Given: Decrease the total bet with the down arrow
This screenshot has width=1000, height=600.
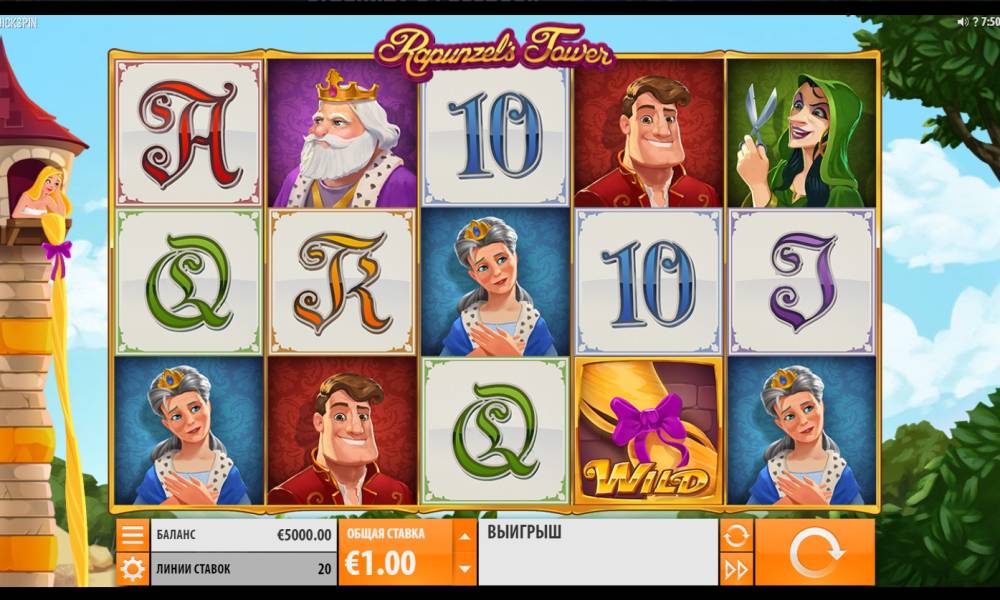Looking at the screenshot, I should coord(465,569).
